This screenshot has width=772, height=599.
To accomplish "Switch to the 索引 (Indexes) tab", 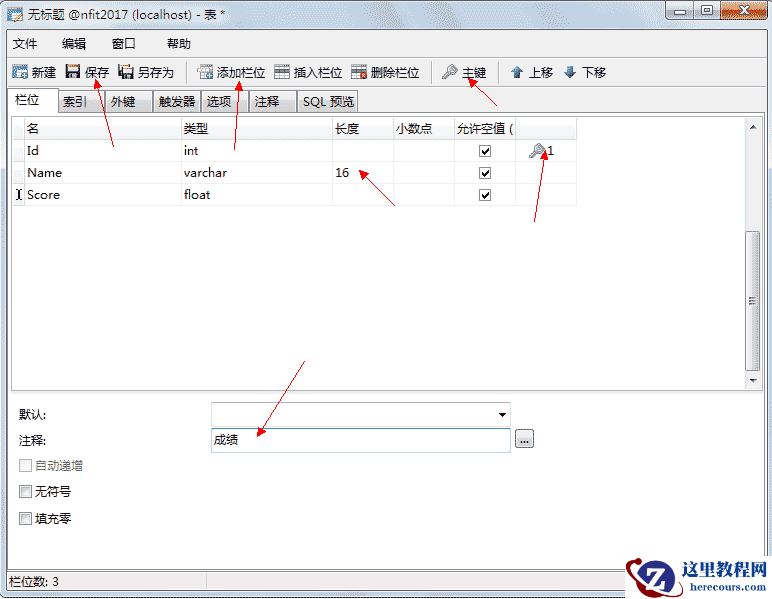I will (x=81, y=102).
